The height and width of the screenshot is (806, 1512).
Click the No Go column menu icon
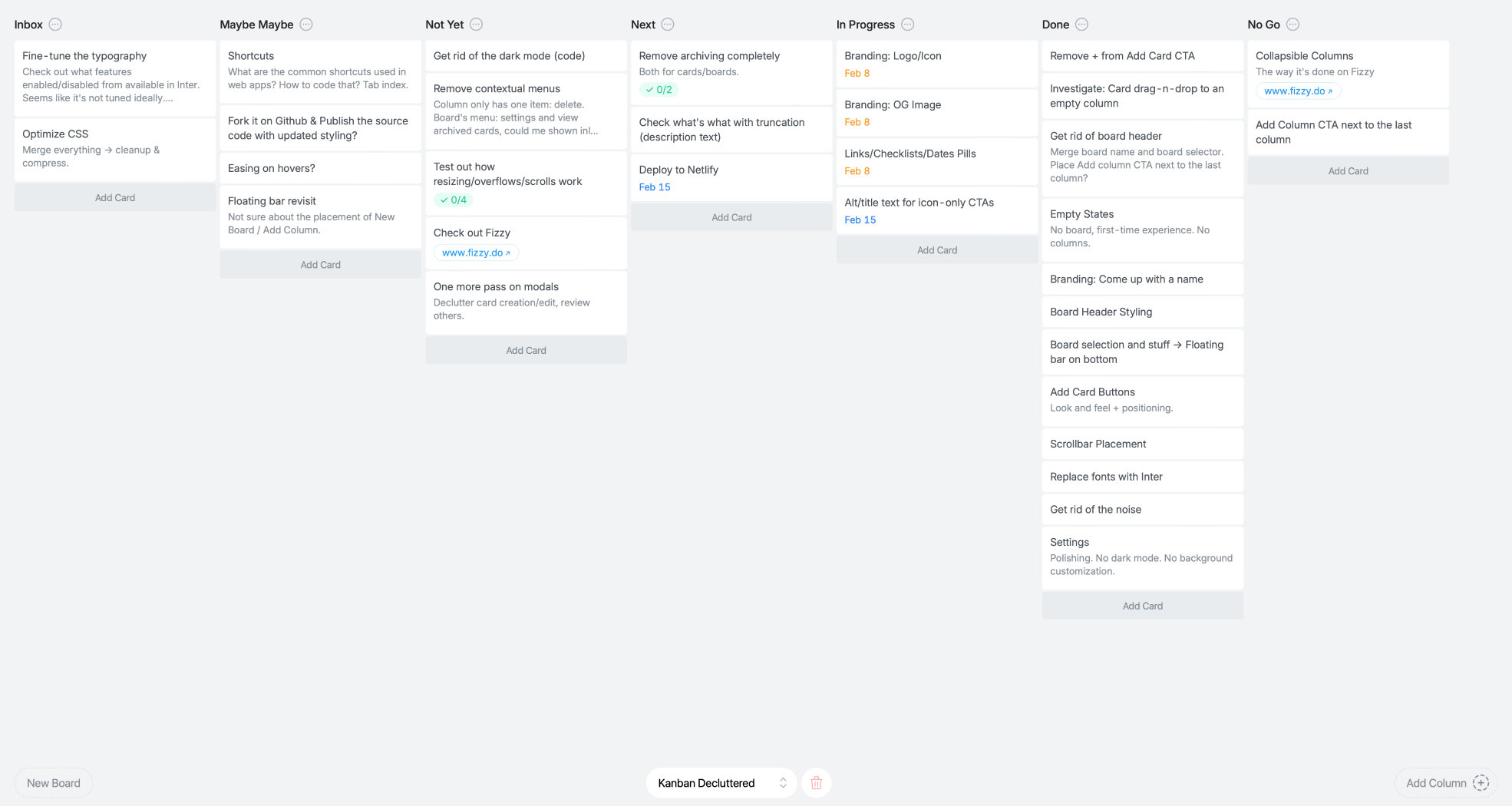coord(1292,25)
